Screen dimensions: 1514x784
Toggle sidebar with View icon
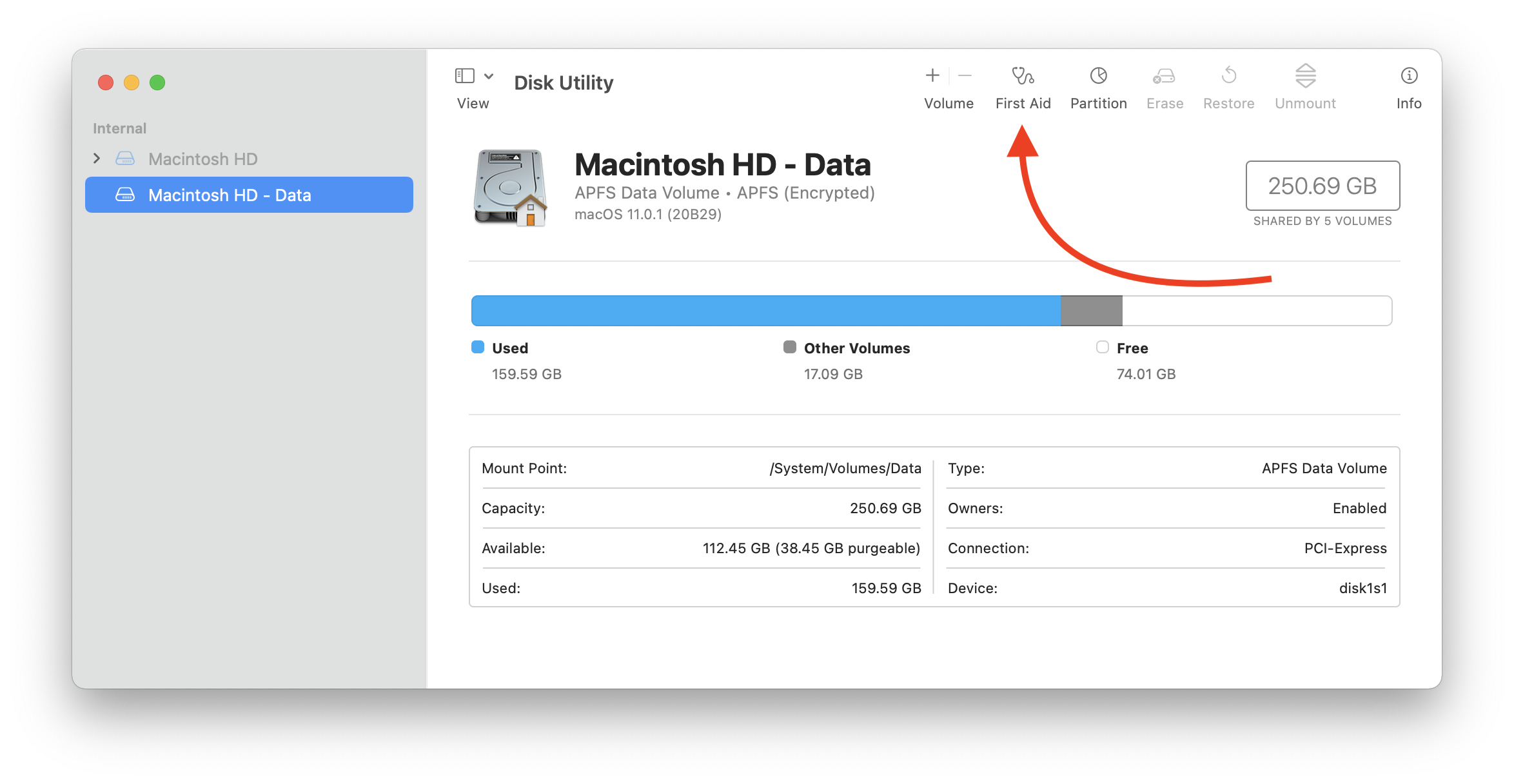click(464, 76)
